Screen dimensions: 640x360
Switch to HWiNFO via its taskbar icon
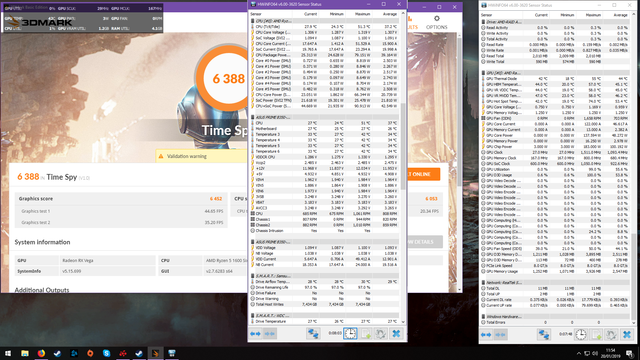172,353
